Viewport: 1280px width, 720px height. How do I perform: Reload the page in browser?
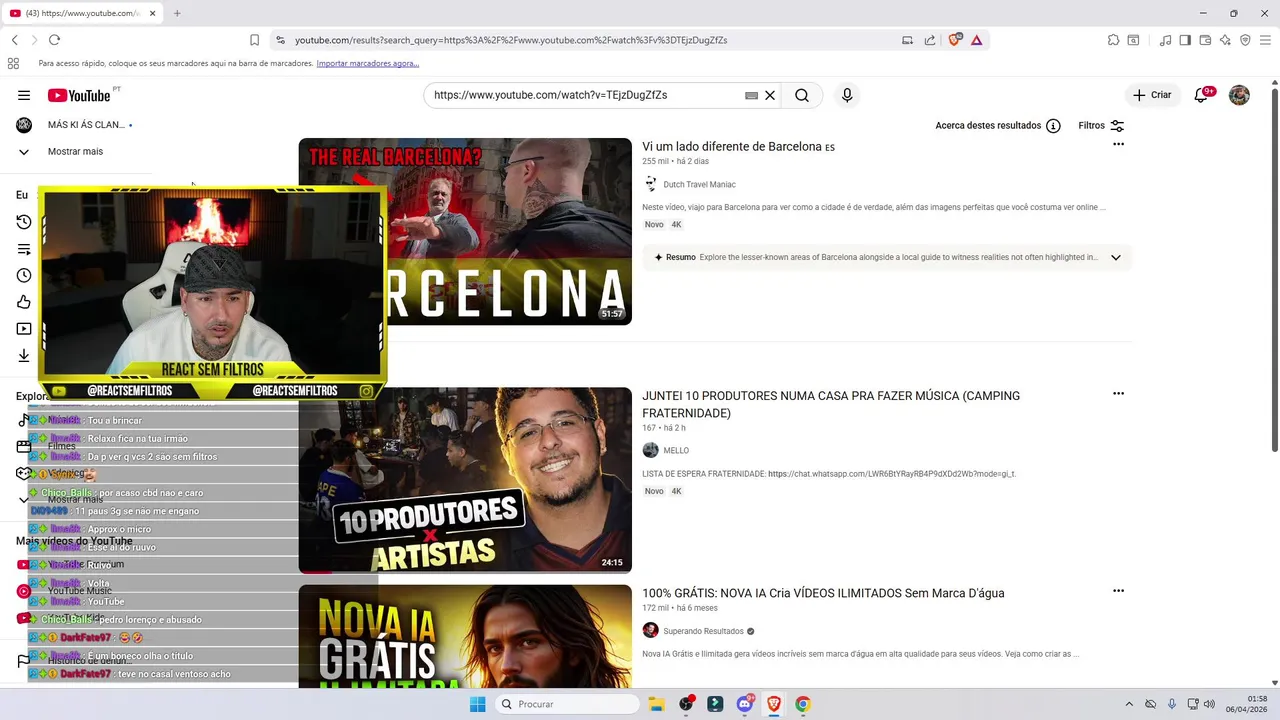[x=54, y=40]
